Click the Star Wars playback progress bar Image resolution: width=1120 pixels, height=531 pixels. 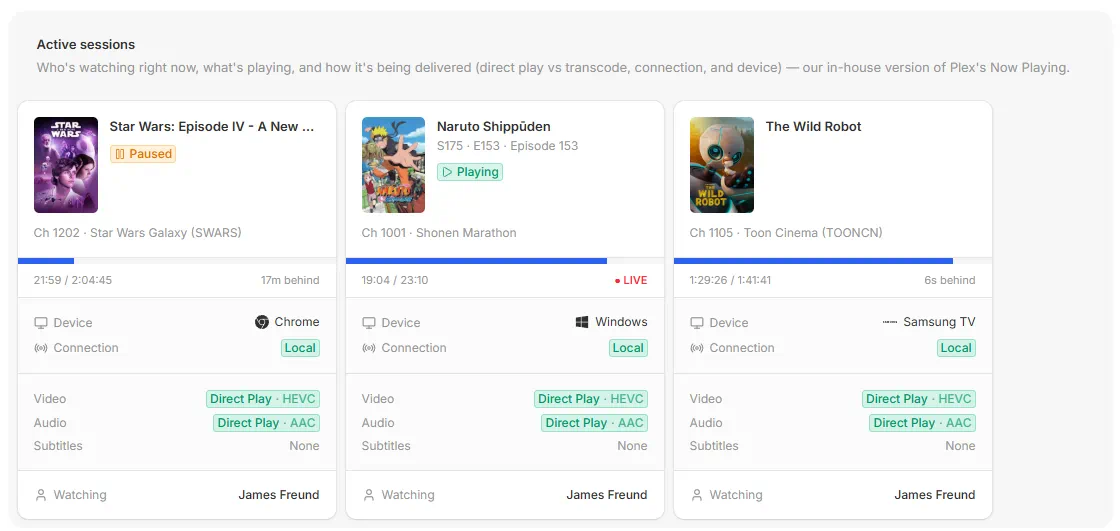(x=177, y=261)
